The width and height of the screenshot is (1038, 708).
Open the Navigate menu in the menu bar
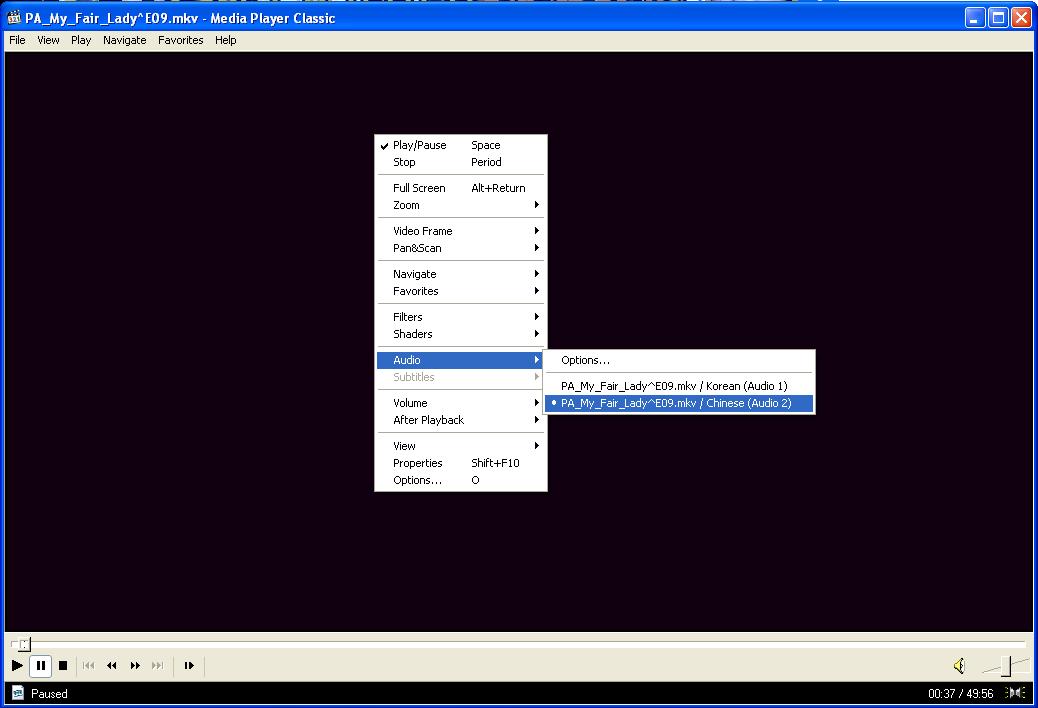[x=124, y=40]
